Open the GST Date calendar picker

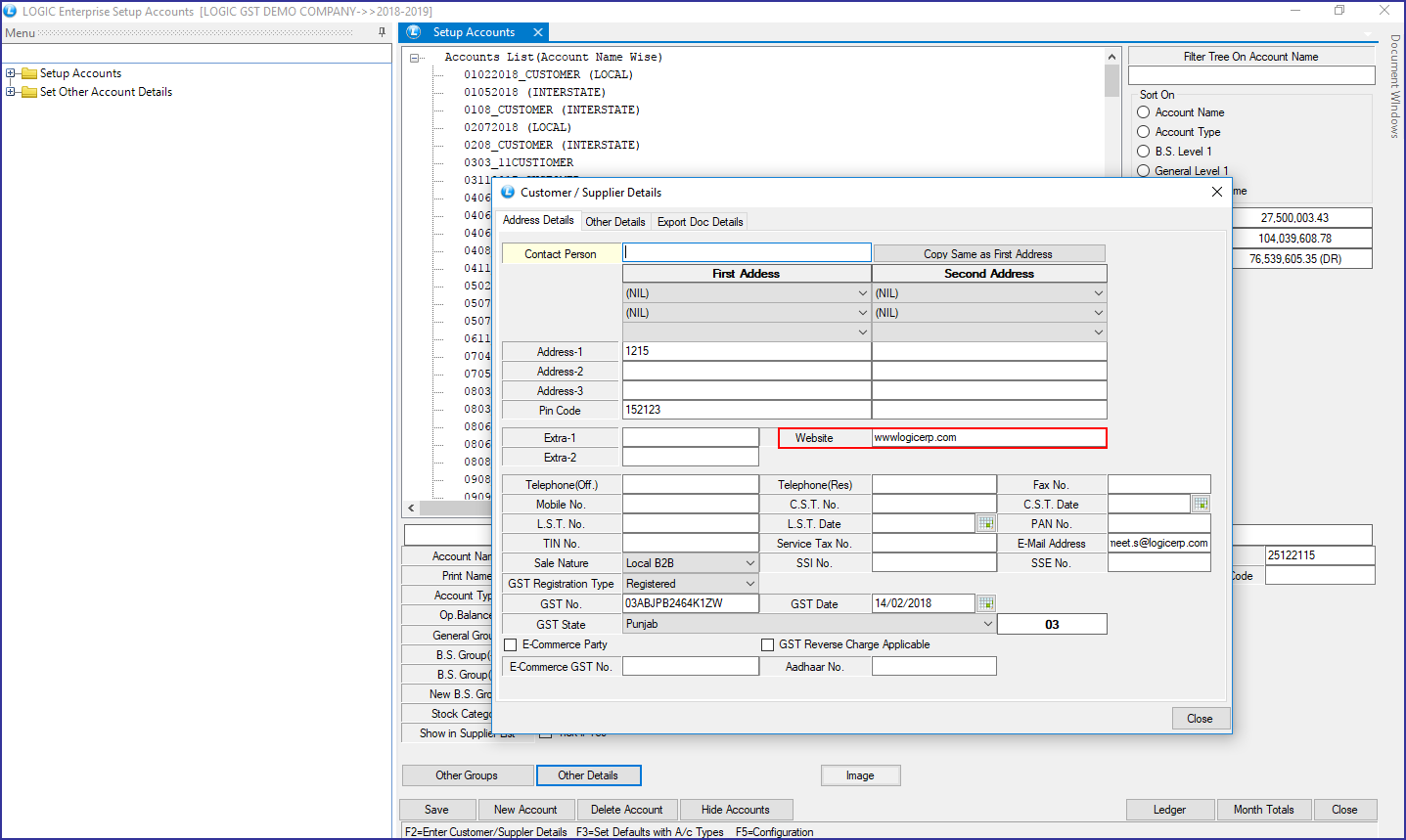(986, 603)
